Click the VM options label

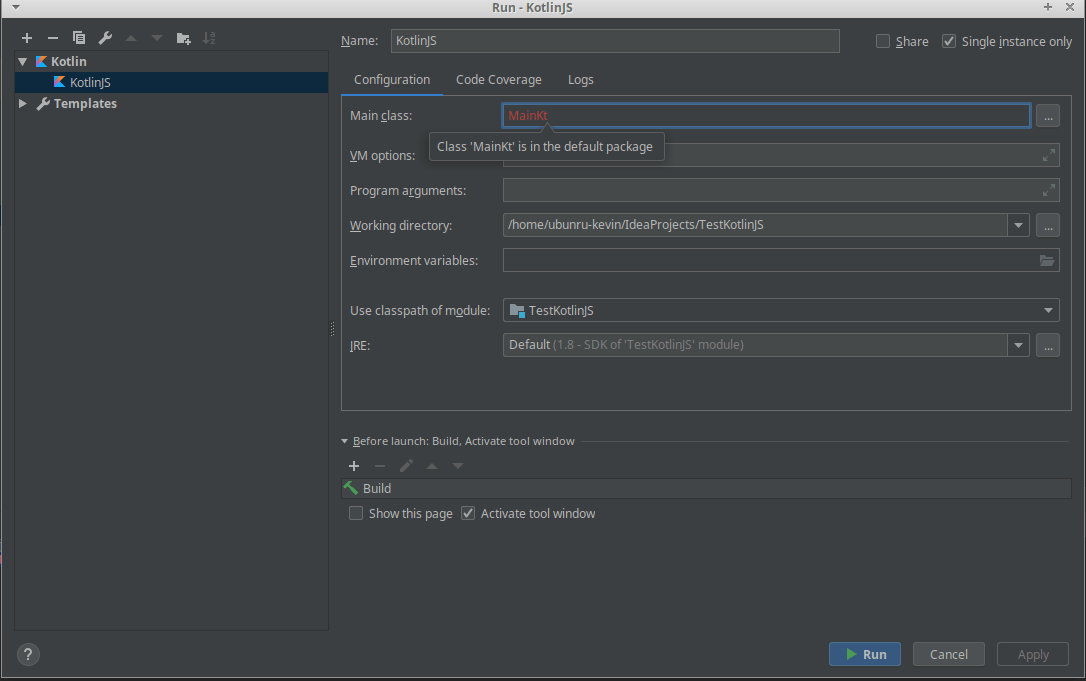[x=382, y=156]
